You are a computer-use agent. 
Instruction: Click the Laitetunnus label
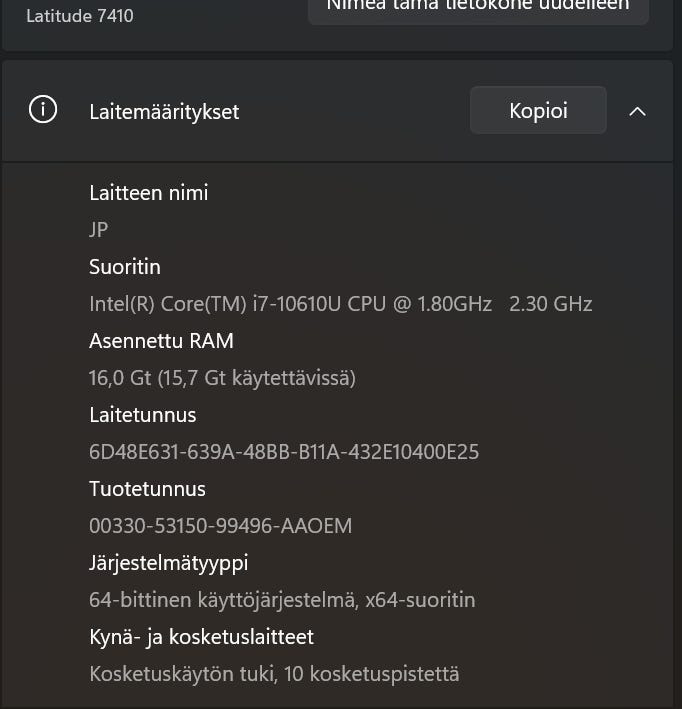click(x=142, y=415)
